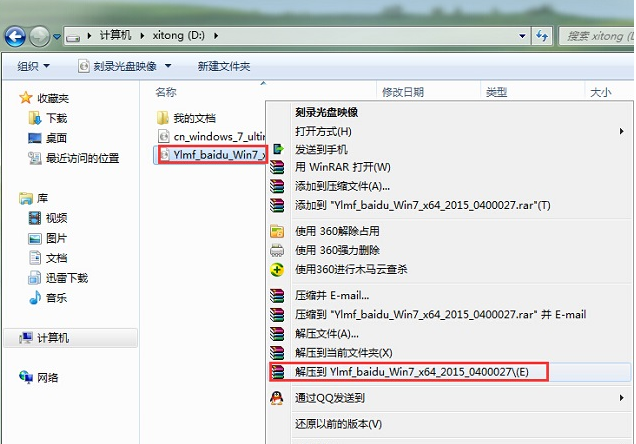Open 通过QQ发送到 submenu
Viewport: 636px width, 444px height.
(x=449, y=398)
